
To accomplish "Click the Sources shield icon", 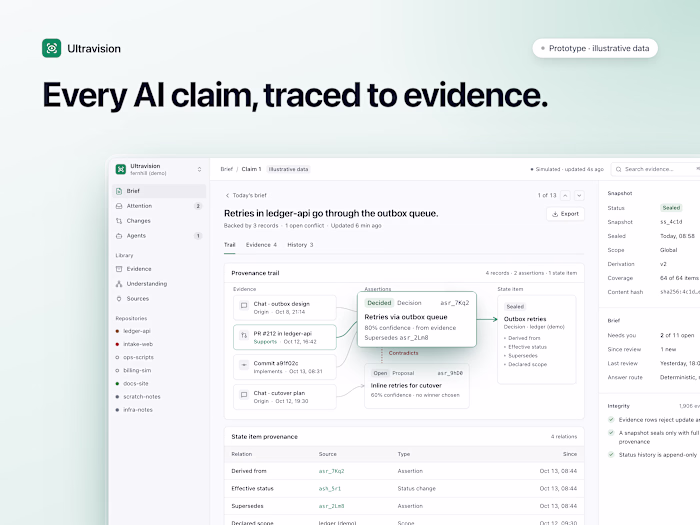I will [119, 299].
